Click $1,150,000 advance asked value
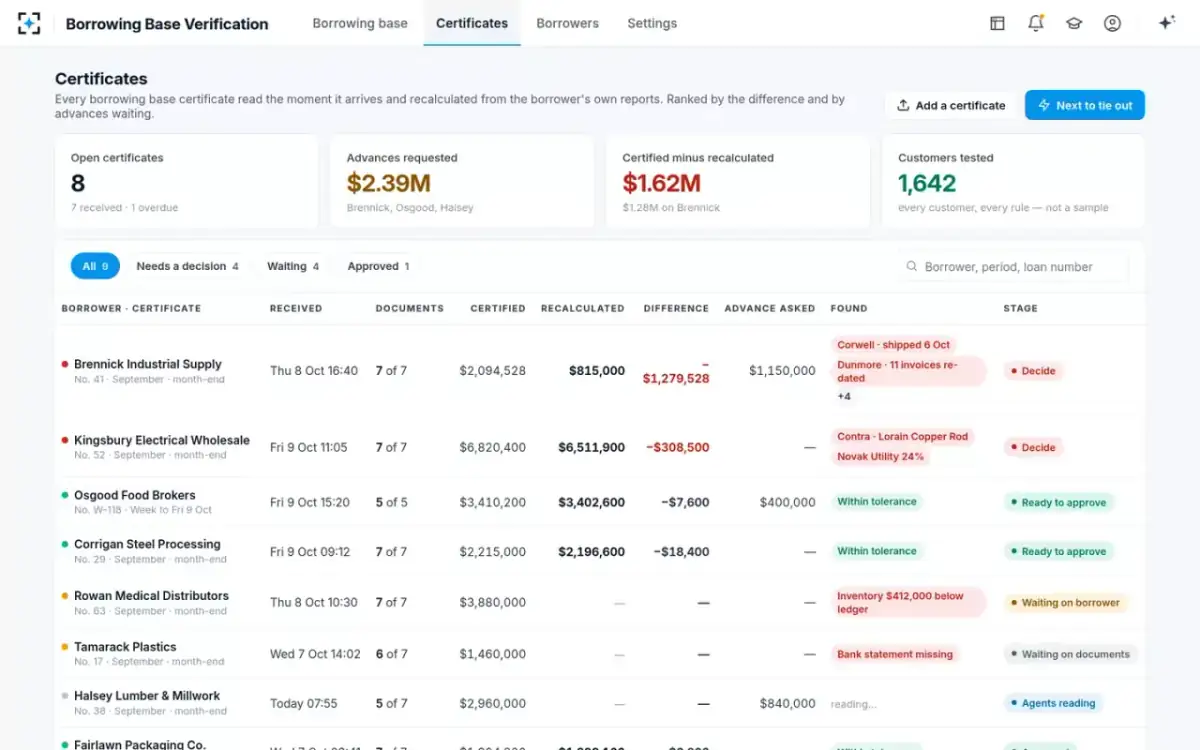This screenshot has height=750, width=1200. click(x=782, y=371)
